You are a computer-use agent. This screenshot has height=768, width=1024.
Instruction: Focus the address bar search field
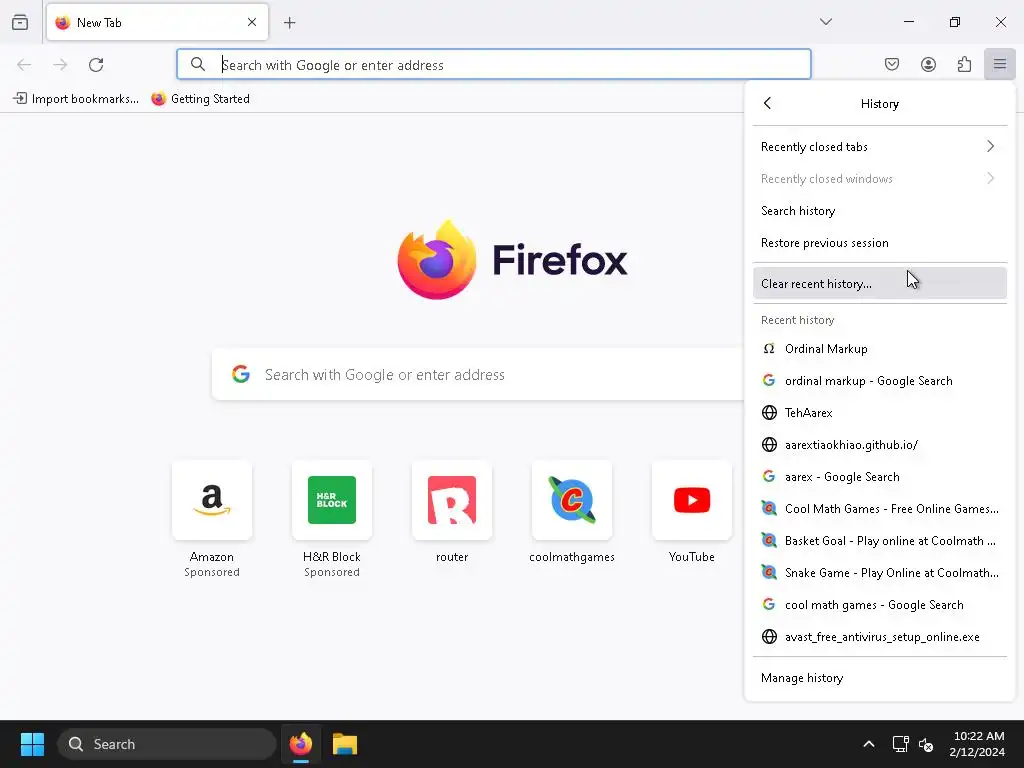coord(494,65)
